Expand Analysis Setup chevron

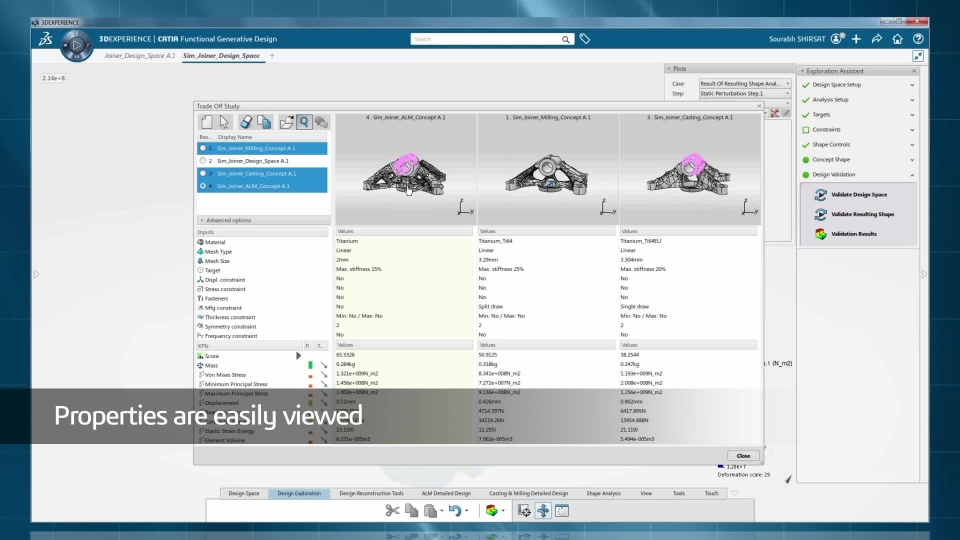coord(912,100)
